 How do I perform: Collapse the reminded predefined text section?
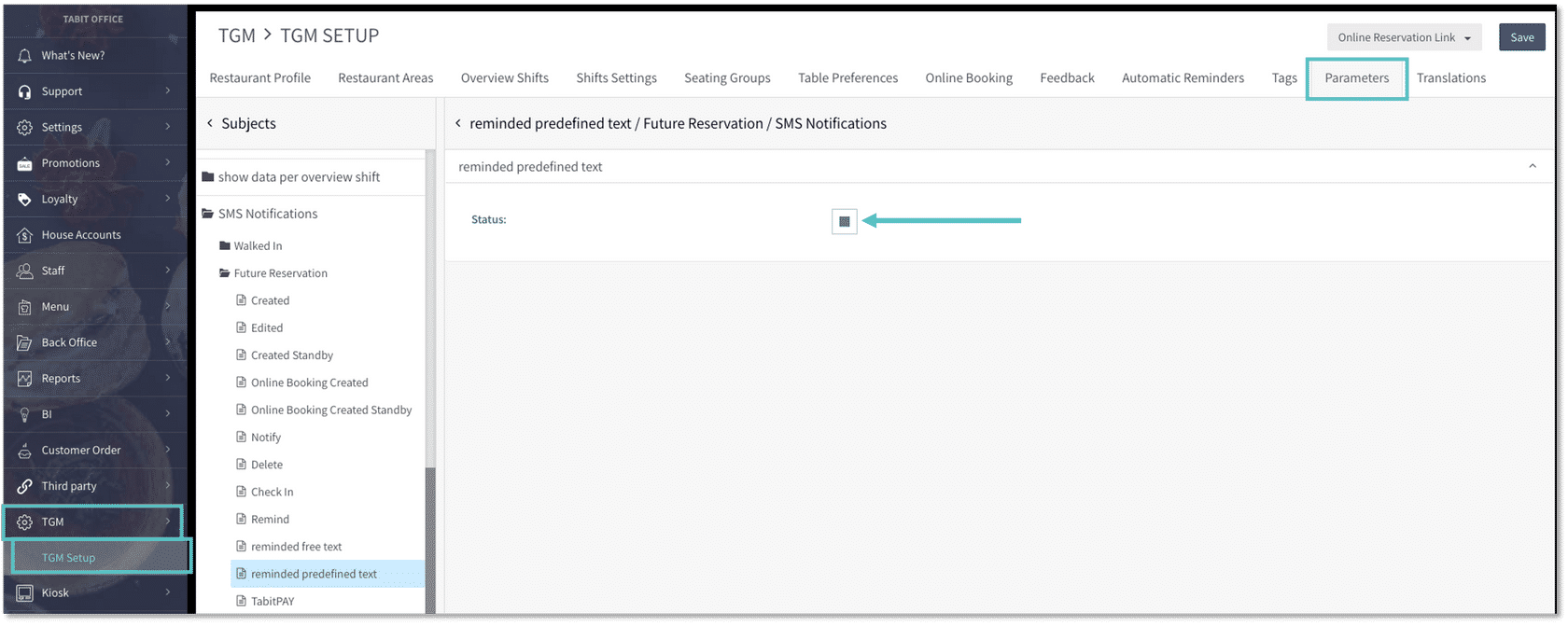[1532, 166]
